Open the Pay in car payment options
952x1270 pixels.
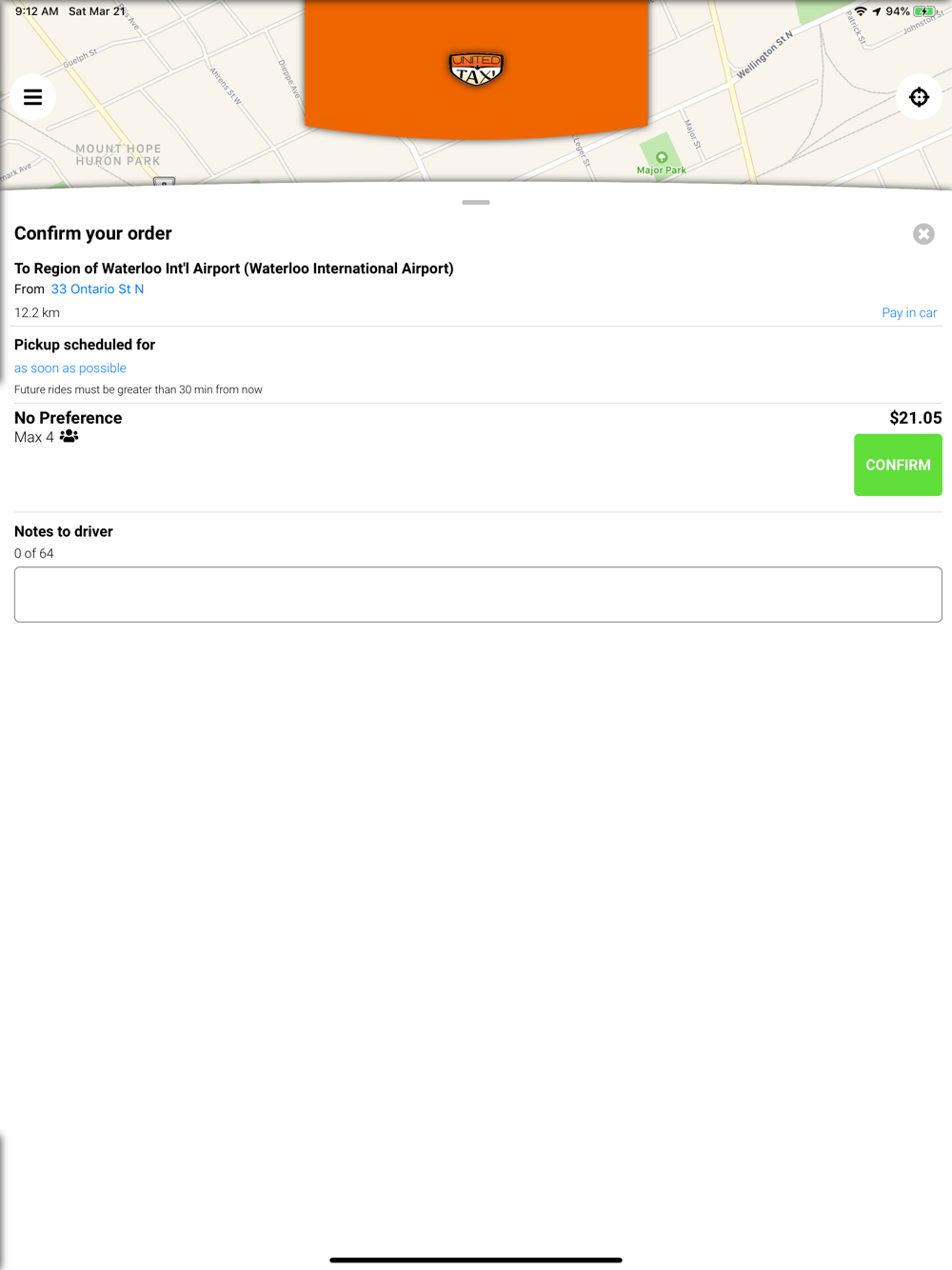click(909, 313)
